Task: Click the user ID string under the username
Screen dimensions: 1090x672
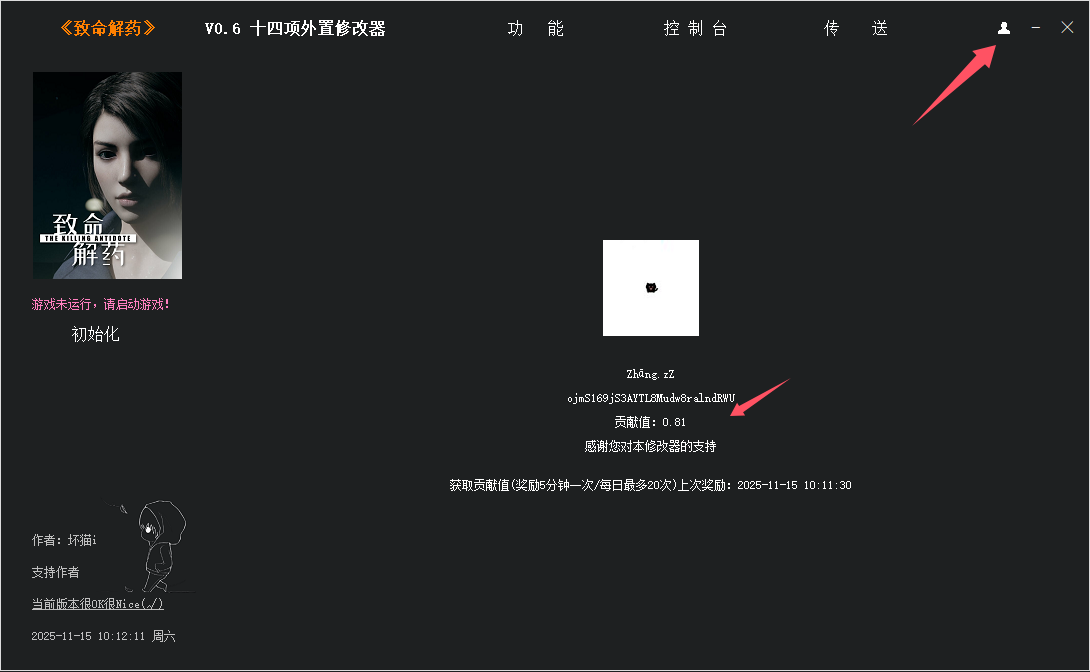Action: pos(650,398)
